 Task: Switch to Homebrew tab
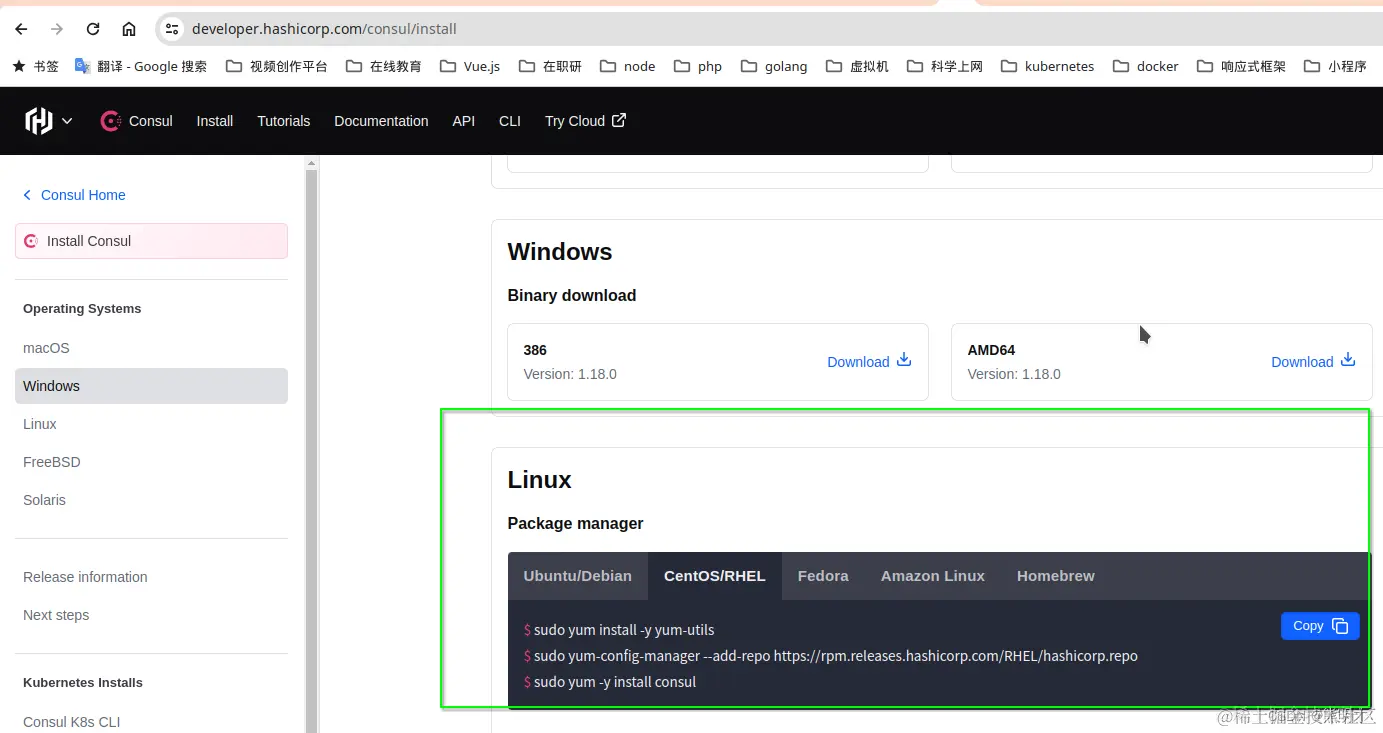(x=1056, y=576)
